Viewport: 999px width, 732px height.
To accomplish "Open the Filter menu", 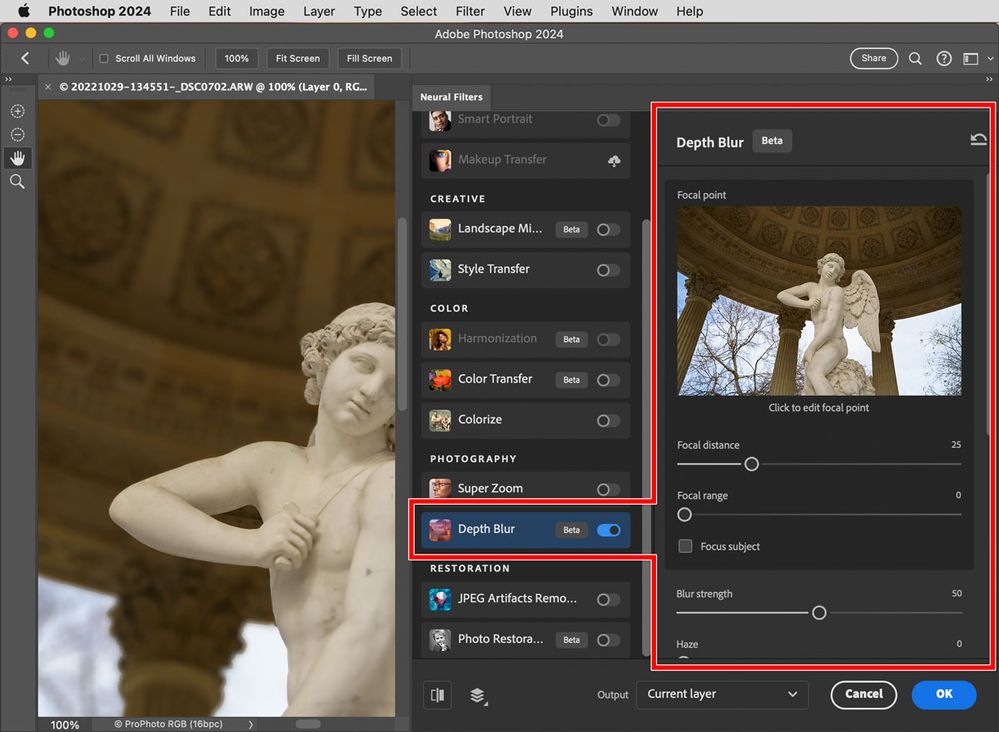I will tap(470, 11).
